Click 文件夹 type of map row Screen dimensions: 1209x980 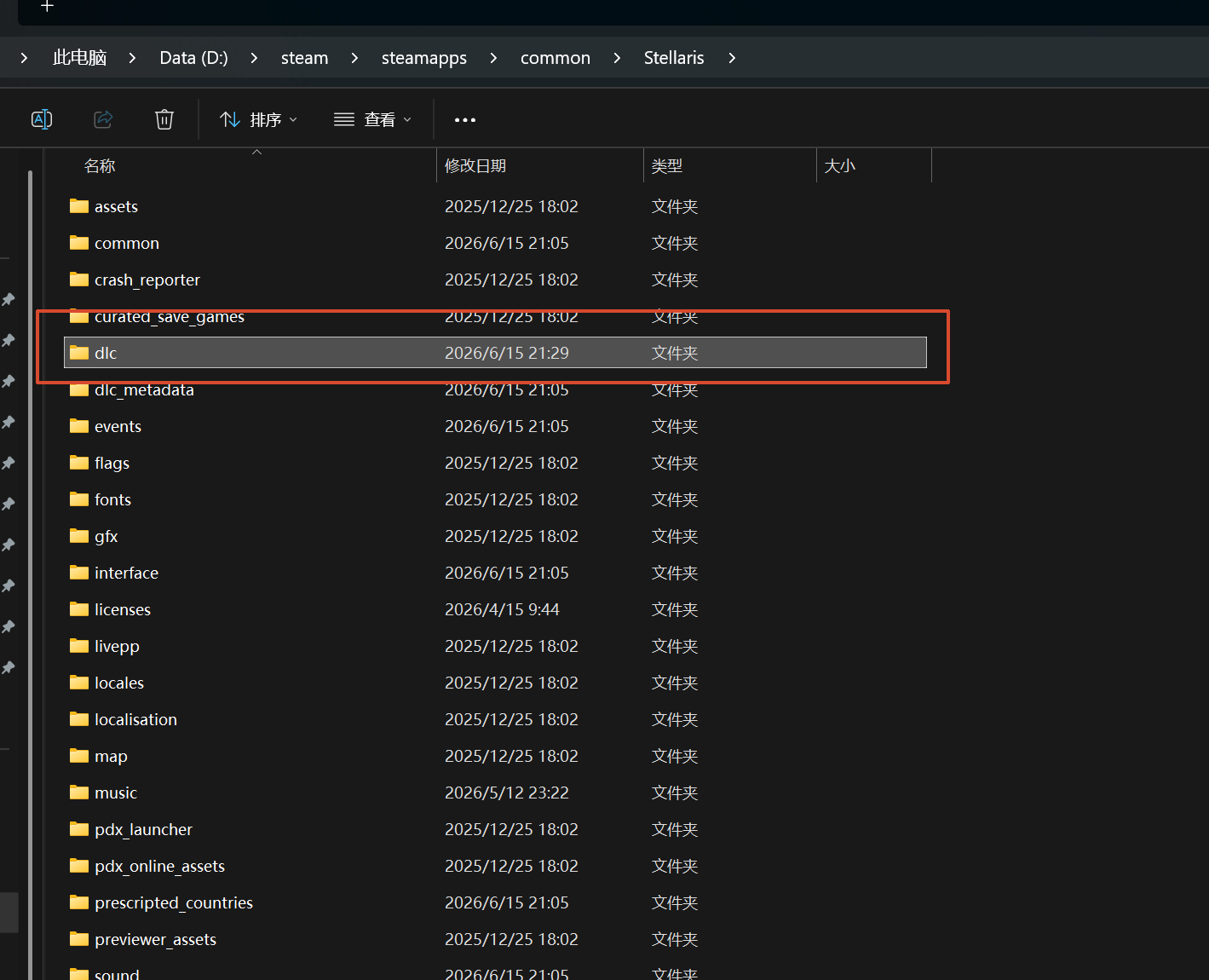pos(675,756)
